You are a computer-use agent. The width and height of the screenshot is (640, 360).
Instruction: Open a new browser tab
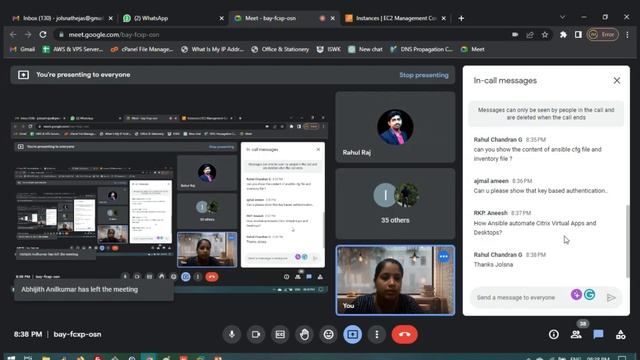tap(461, 18)
